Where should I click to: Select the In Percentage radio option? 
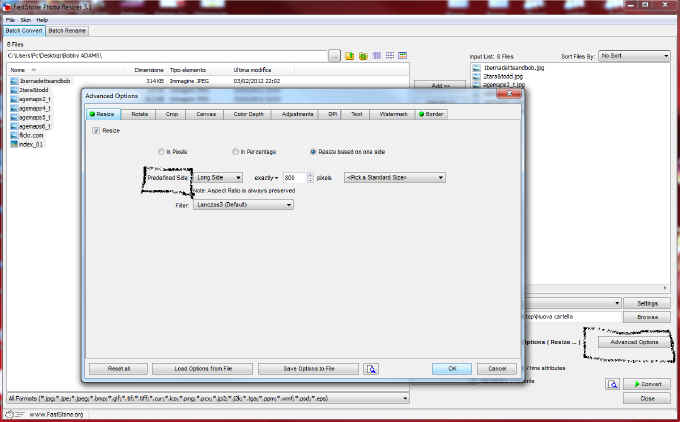pos(235,152)
